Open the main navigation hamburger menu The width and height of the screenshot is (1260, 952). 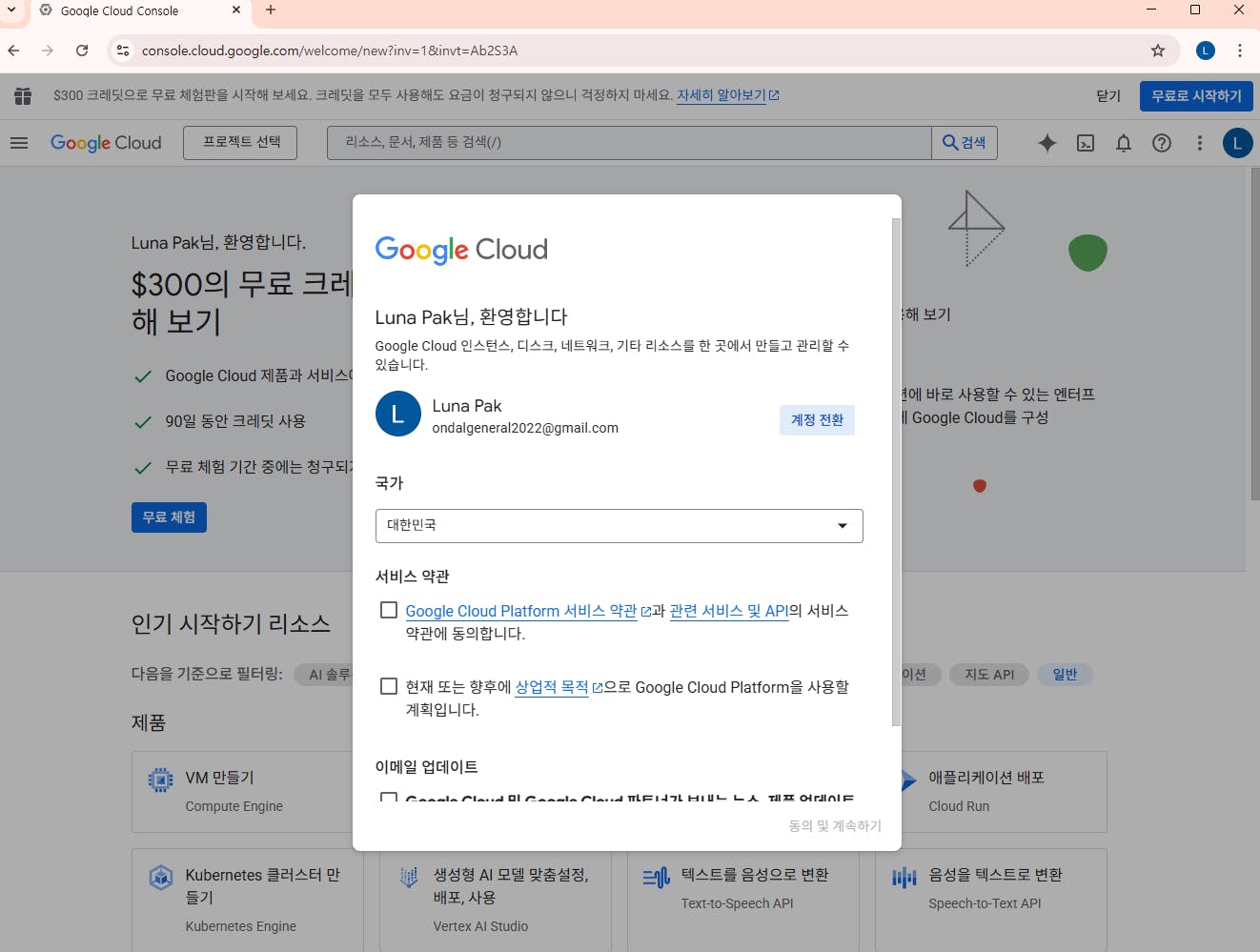19,143
